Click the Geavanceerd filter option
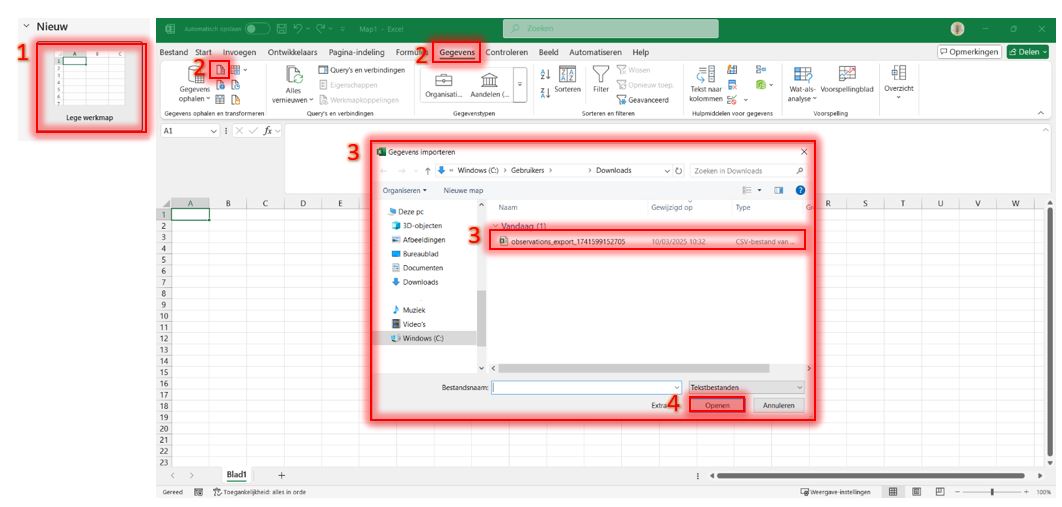Viewport: 1062px width, 507px height. coord(643,100)
